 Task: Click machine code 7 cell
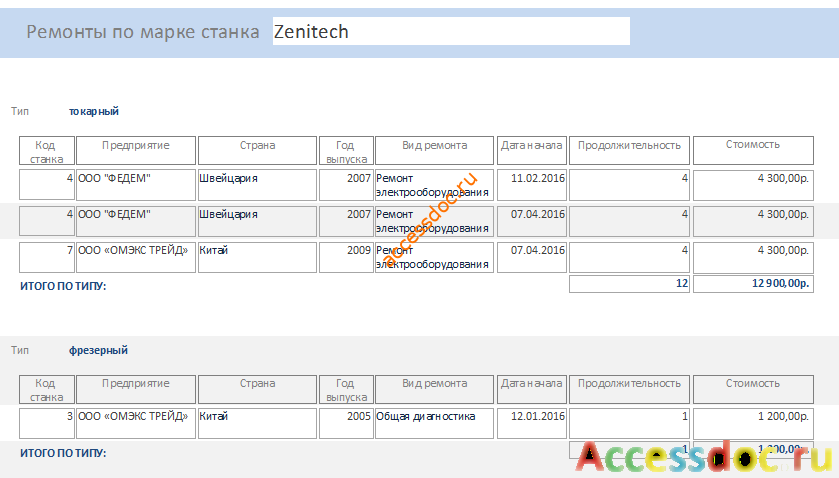[47, 257]
